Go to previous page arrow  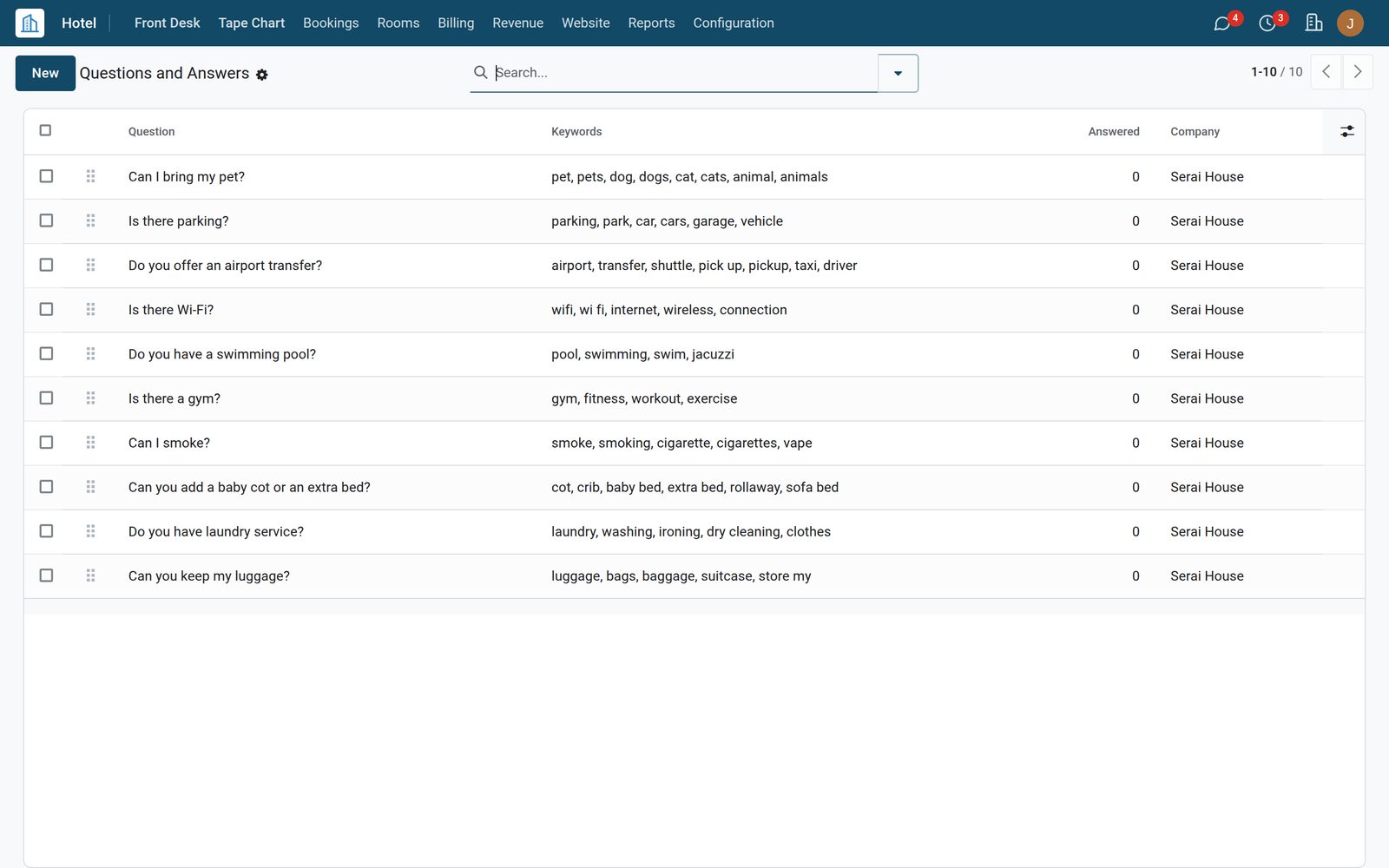tap(1326, 72)
